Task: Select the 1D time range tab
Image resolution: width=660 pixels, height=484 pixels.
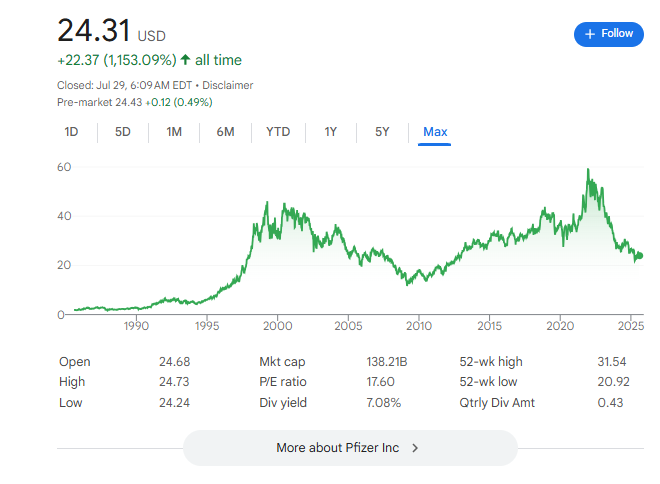Action: pos(71,132)
